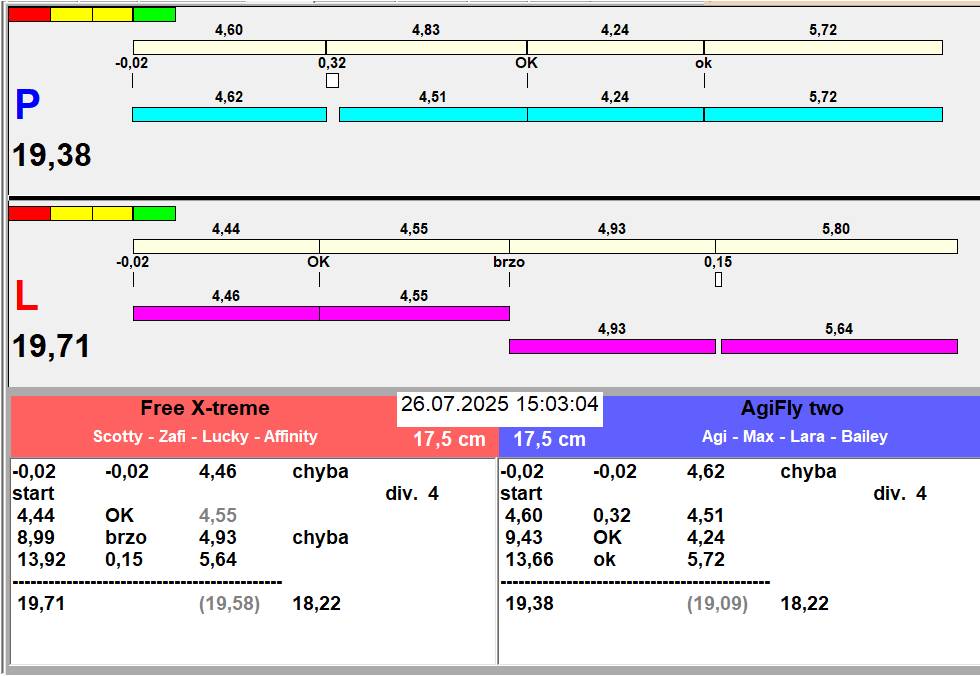Click the 'Free X-treme' team header

(205, 408)
